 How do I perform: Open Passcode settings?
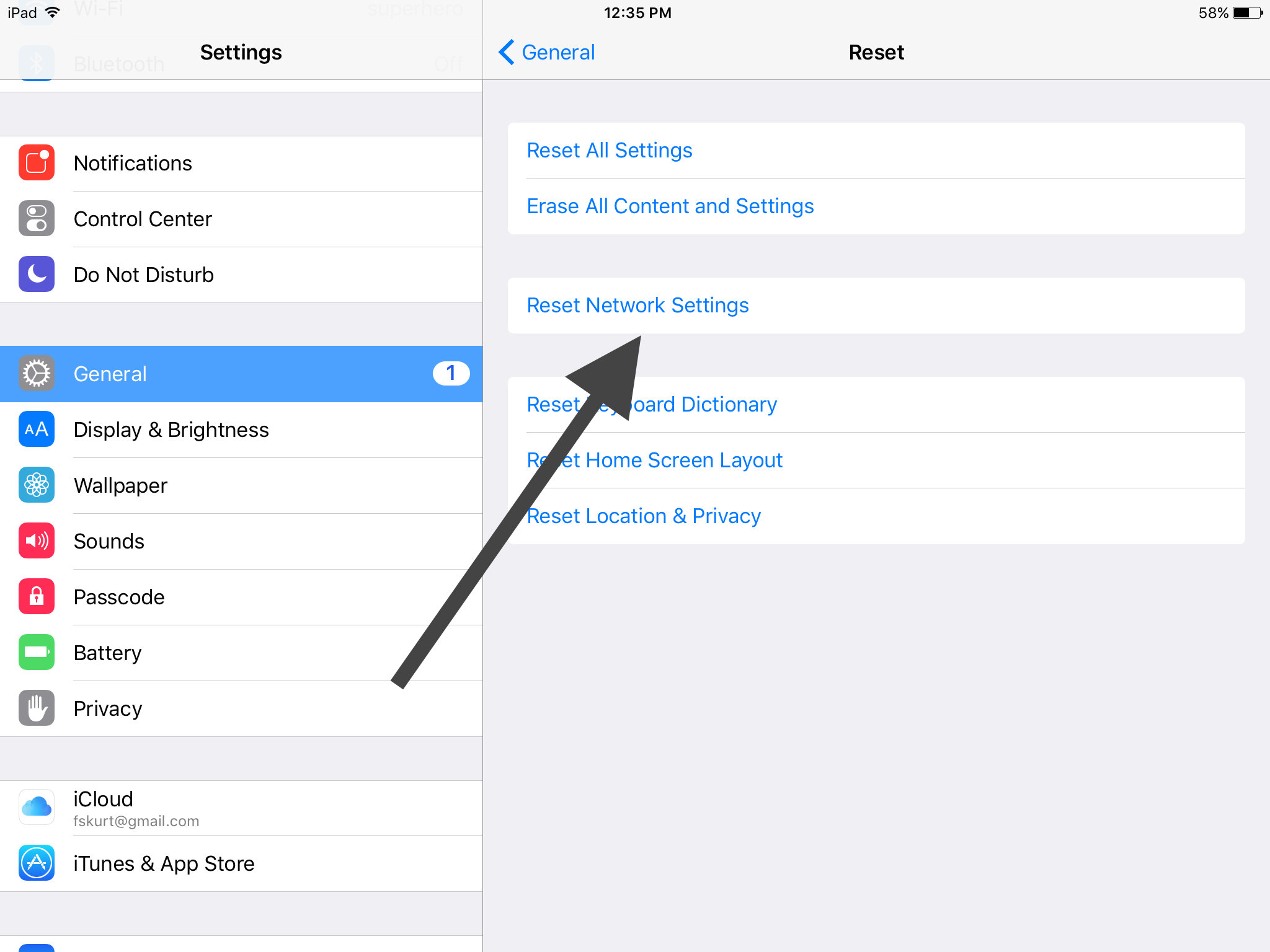click(x=241, y=597)
